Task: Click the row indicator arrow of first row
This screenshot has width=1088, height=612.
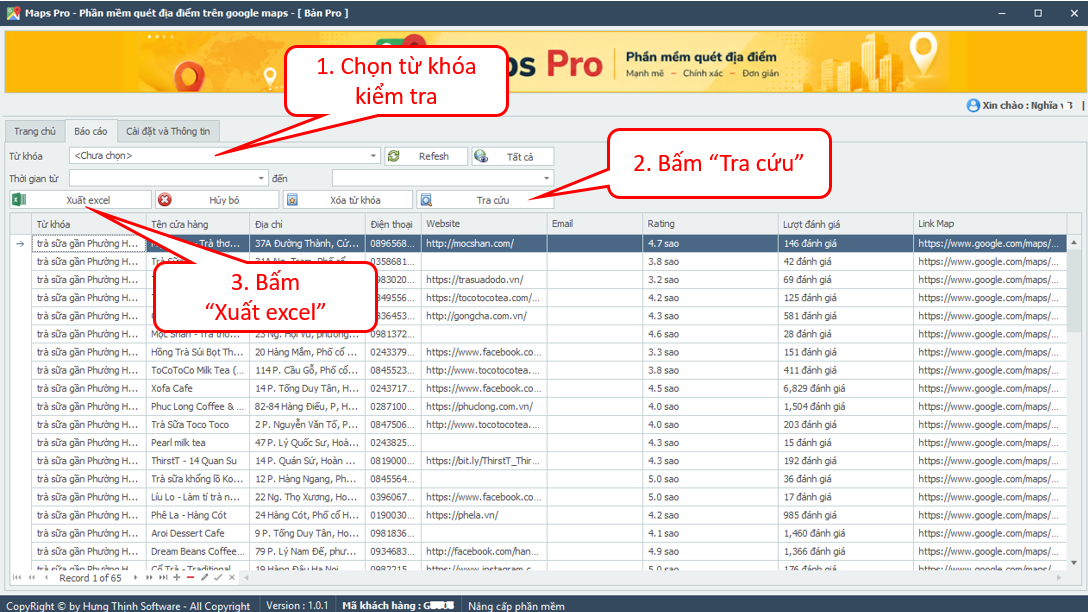Action: point(20,244)
